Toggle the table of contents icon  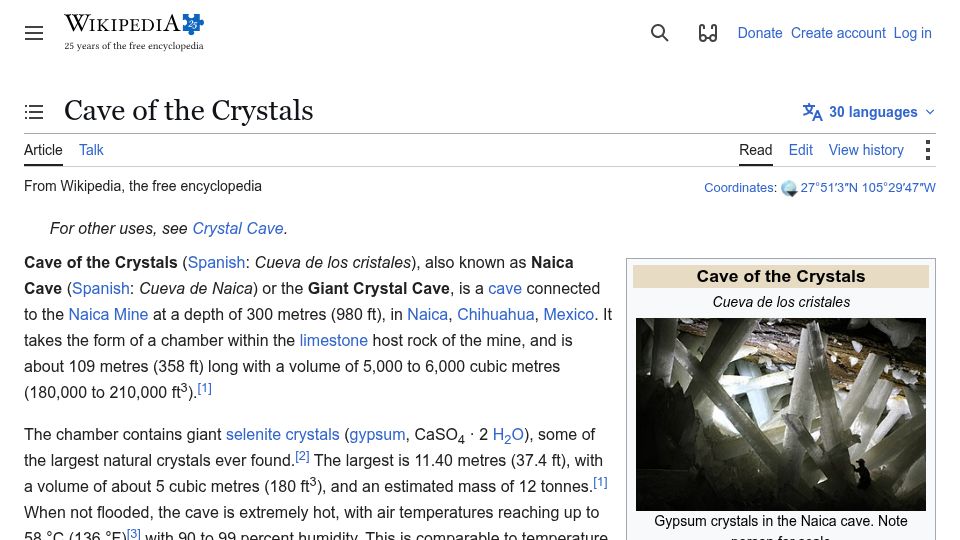tap(34, 112)
